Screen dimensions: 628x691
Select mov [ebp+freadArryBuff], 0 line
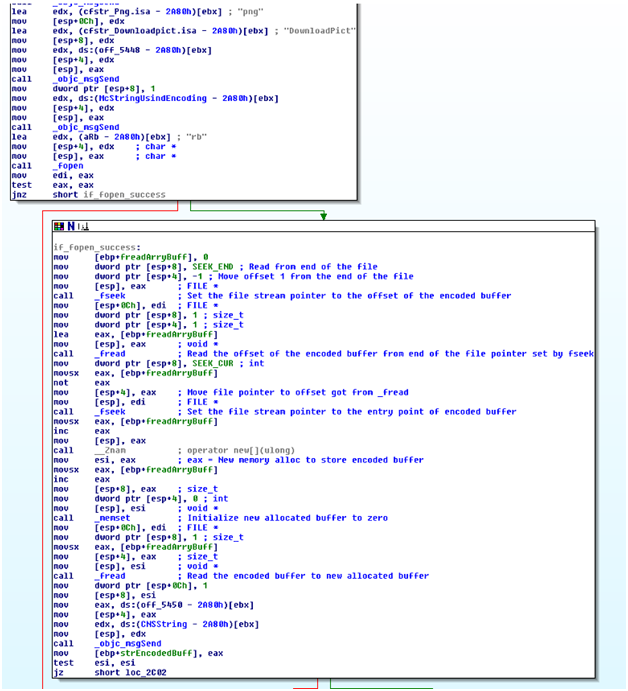point(131,257)
